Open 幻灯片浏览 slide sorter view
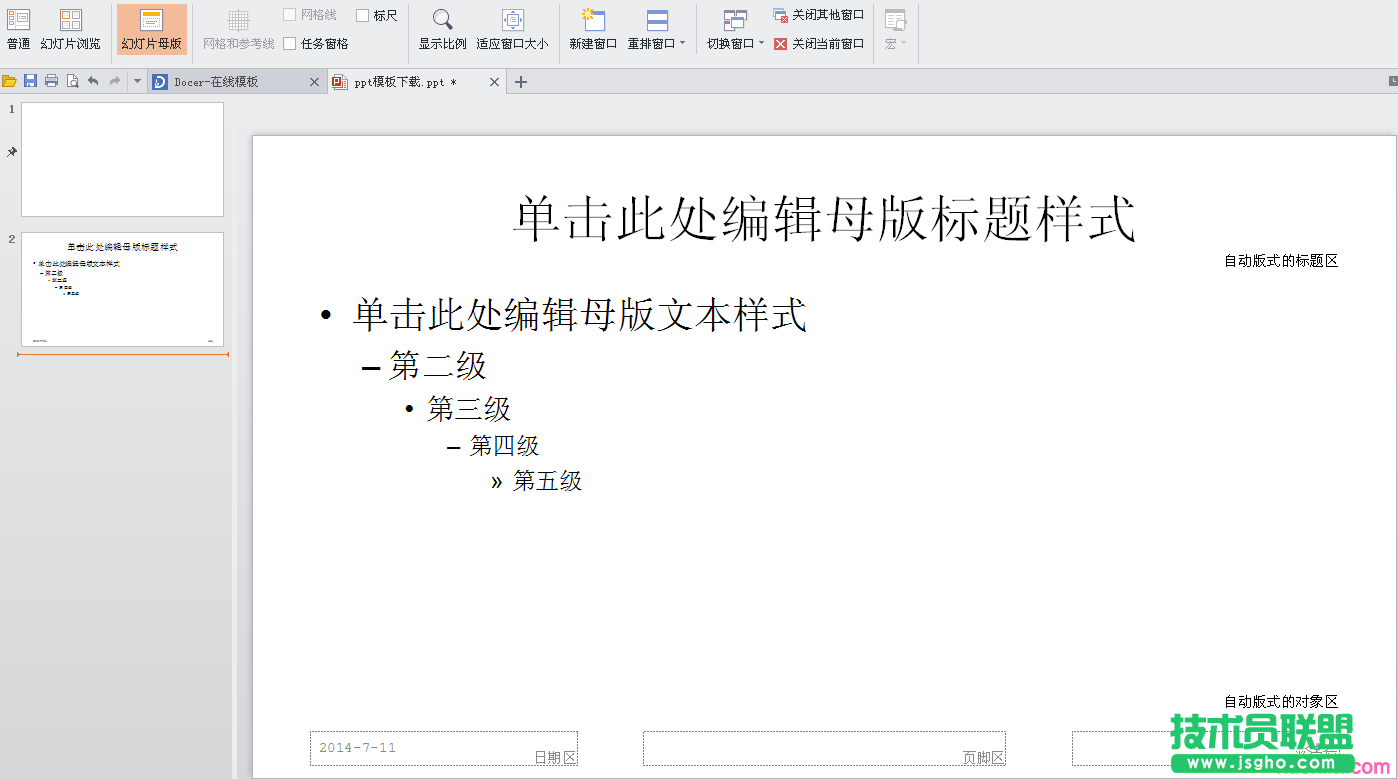This screenshot has height=779, width=1398. (x=71, y=27)
